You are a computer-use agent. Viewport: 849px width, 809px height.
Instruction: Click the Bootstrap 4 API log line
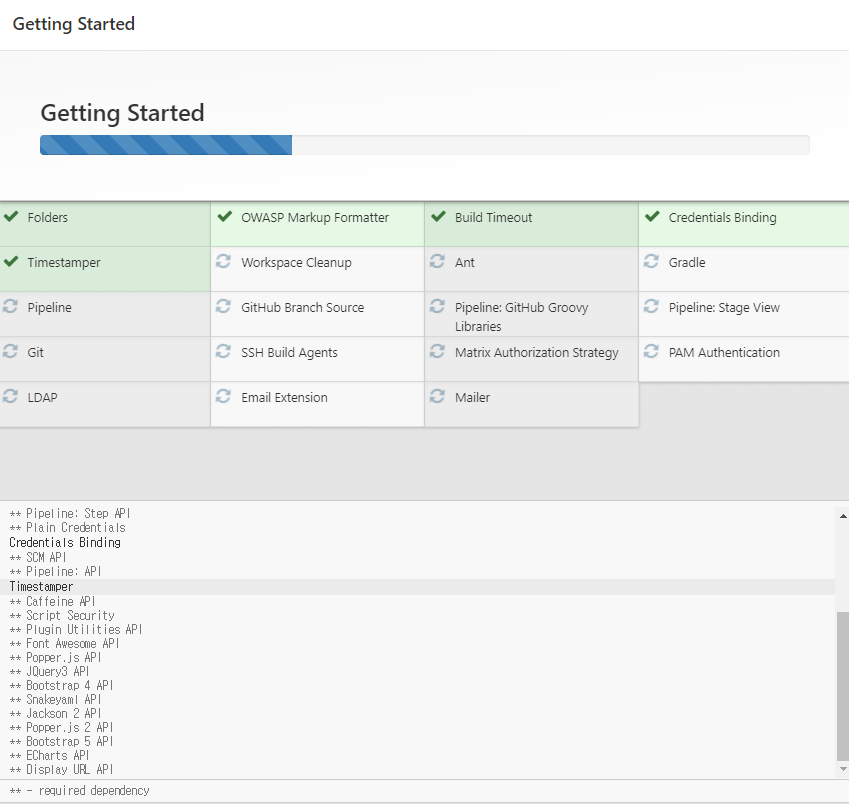[x=61, y=686]
